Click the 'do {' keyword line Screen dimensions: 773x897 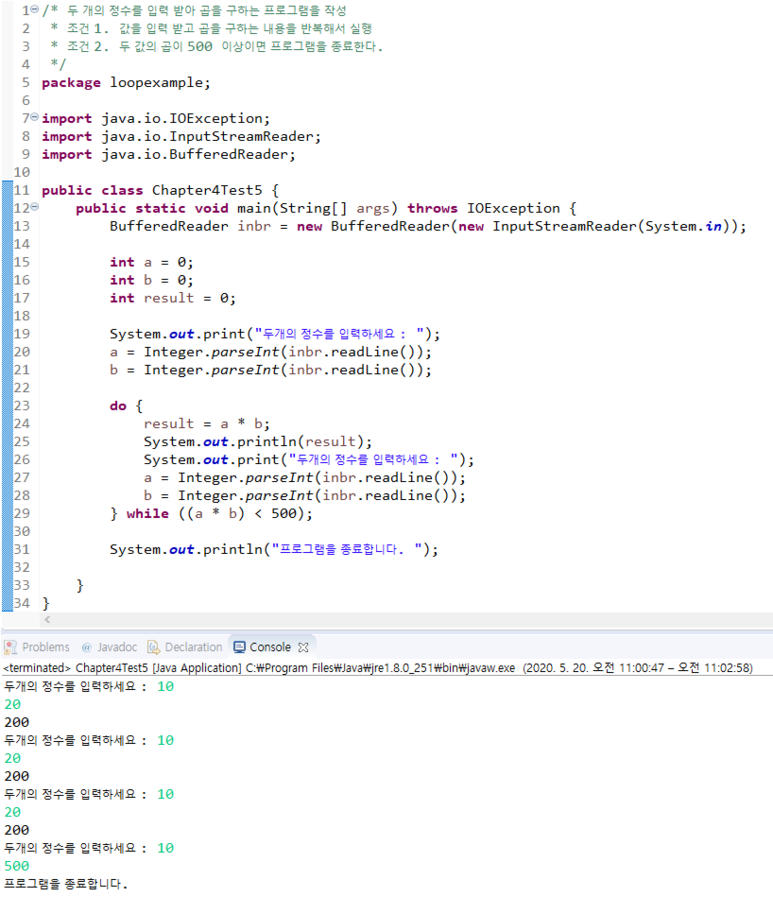[x=126, y=406]
